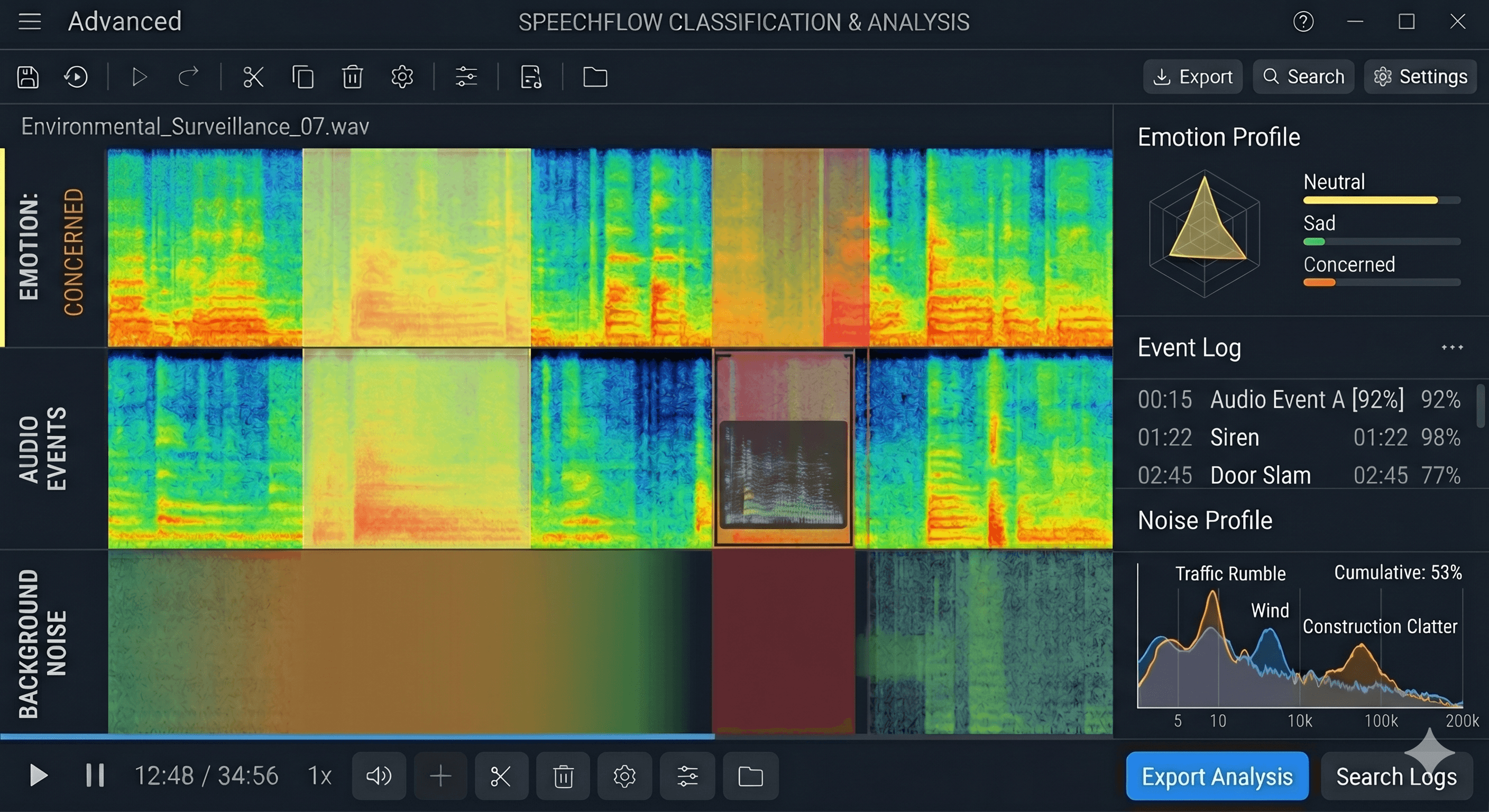Viewport: 1489px width, 812px height.
Task: Click the Cumulative: 53% value
Action: tap(1398, 572)
